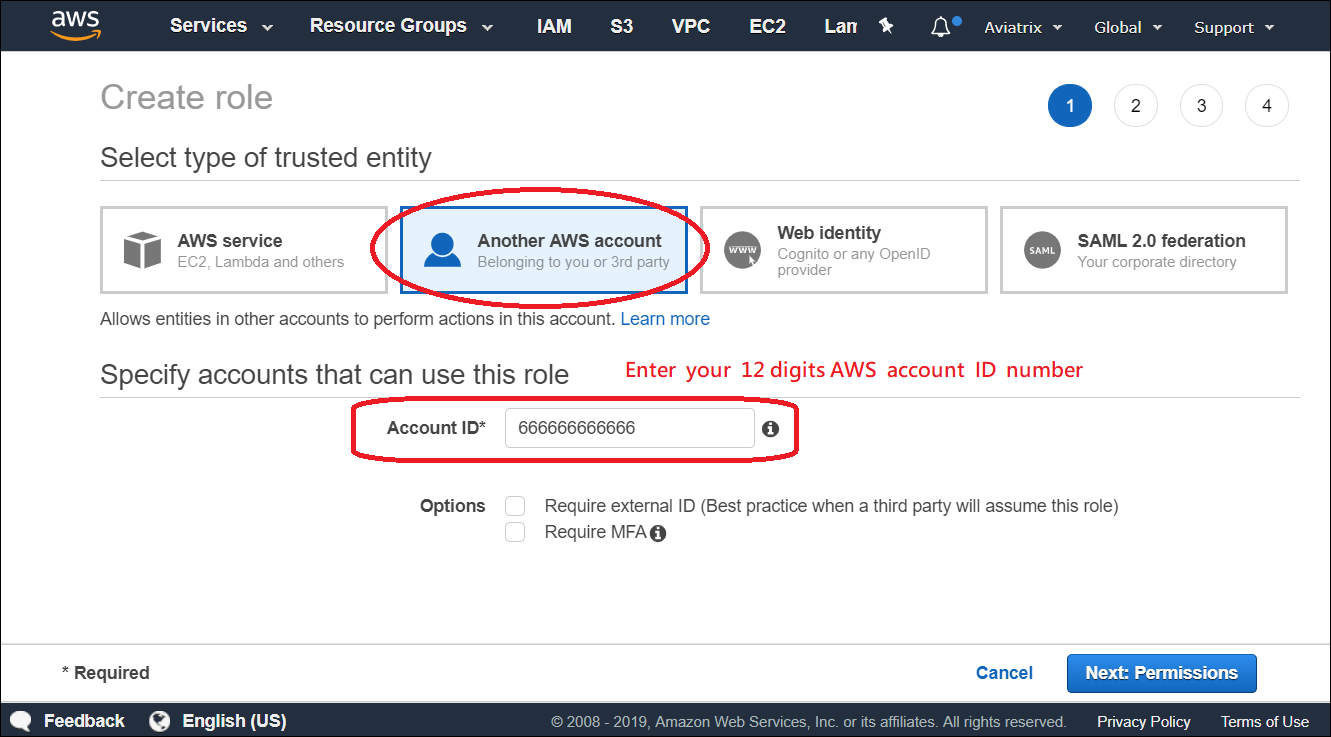
Task: Click the Next: Permissions button
Action: pyautogui.click(x=1161, y=673)
